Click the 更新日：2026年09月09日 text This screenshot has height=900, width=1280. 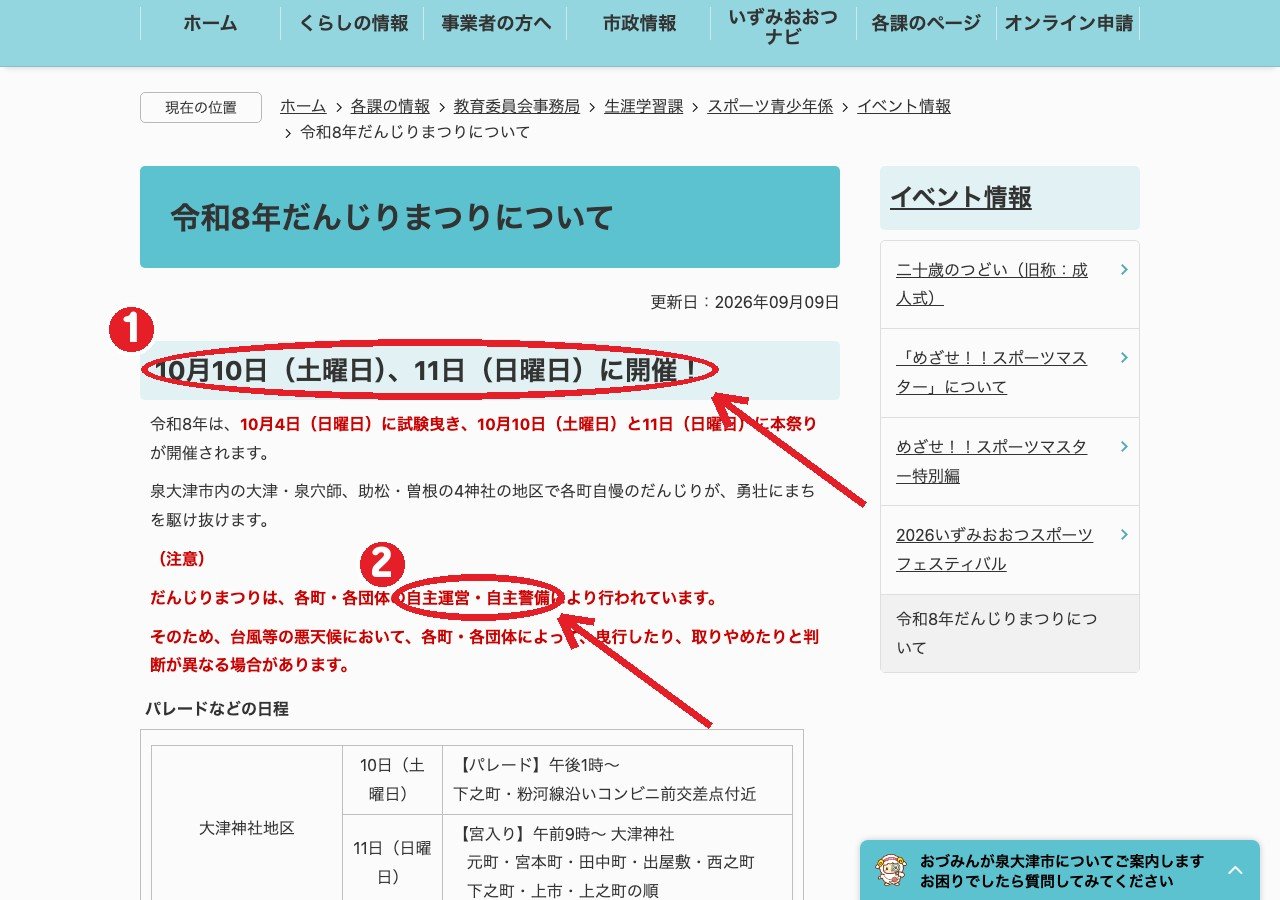point(745,302)
